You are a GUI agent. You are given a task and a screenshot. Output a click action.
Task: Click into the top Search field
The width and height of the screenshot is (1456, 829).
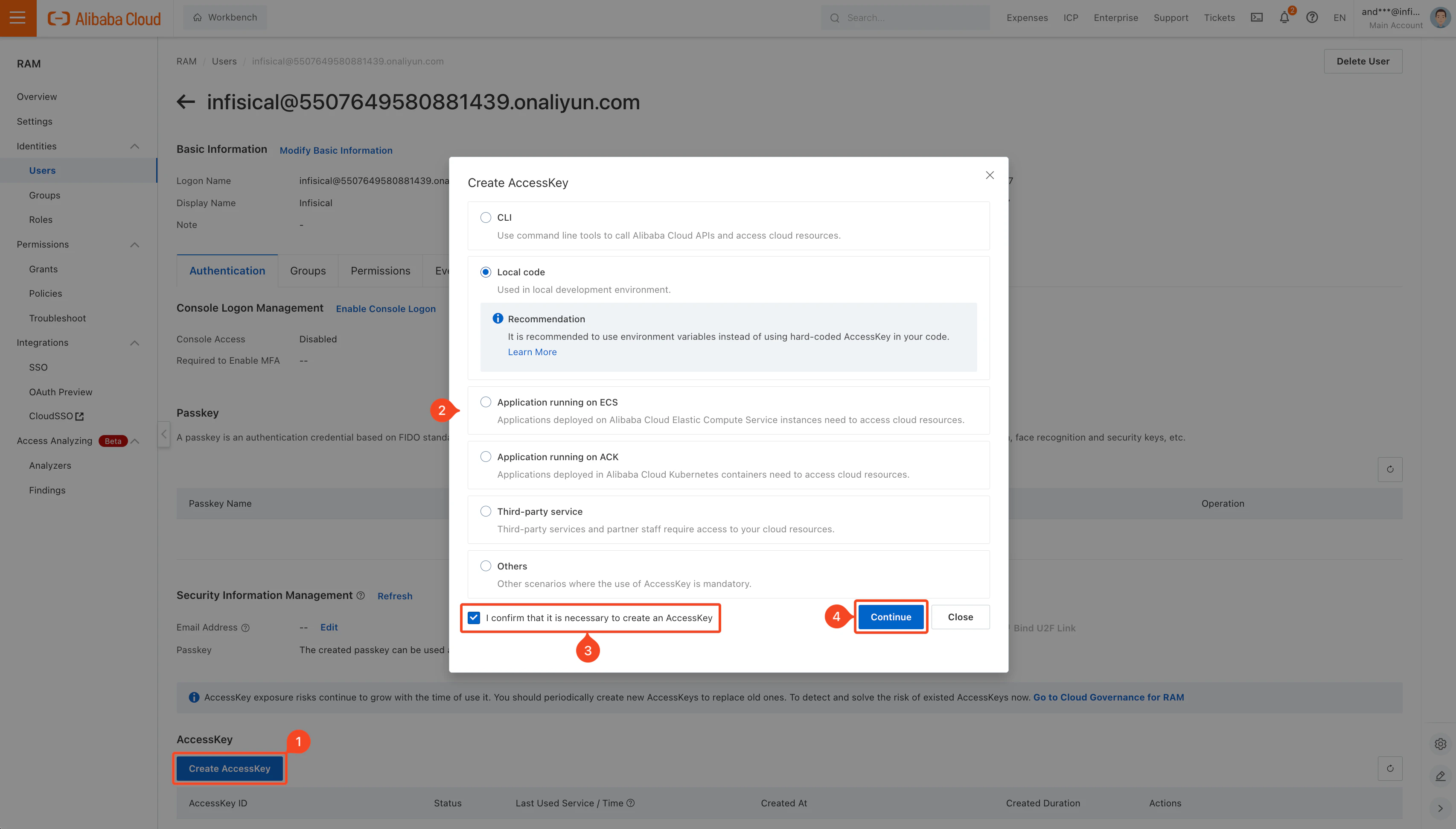coord(905,18)
